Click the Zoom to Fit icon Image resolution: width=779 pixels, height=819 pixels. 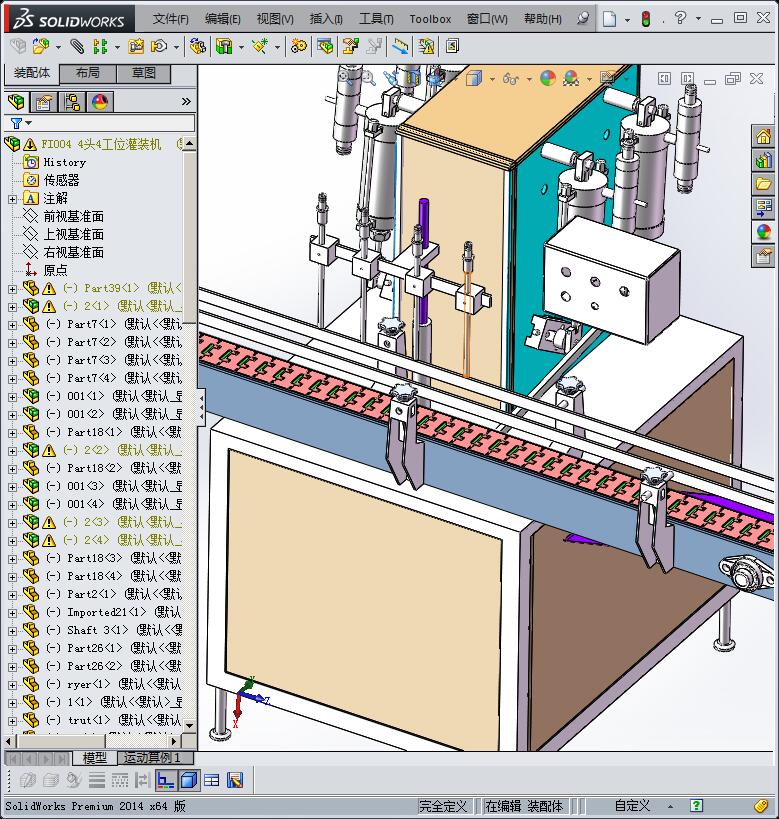click(346, 77)
